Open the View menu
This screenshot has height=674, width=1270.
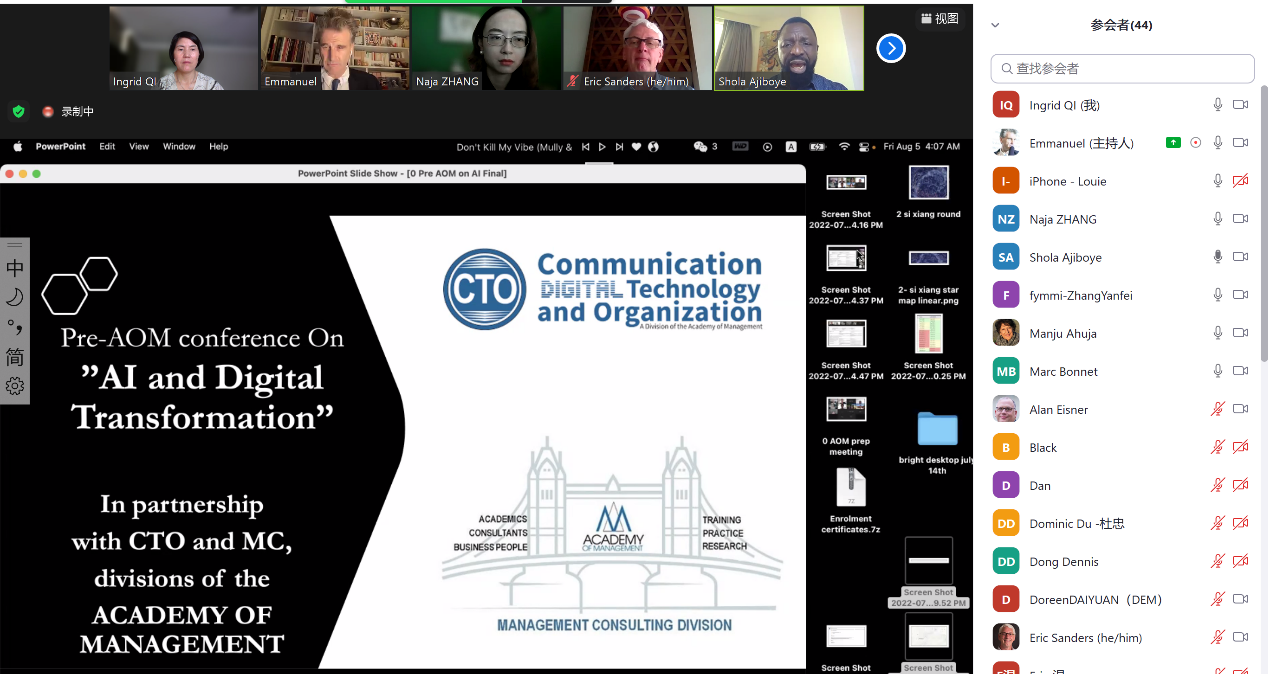click(x=139, y=147)
